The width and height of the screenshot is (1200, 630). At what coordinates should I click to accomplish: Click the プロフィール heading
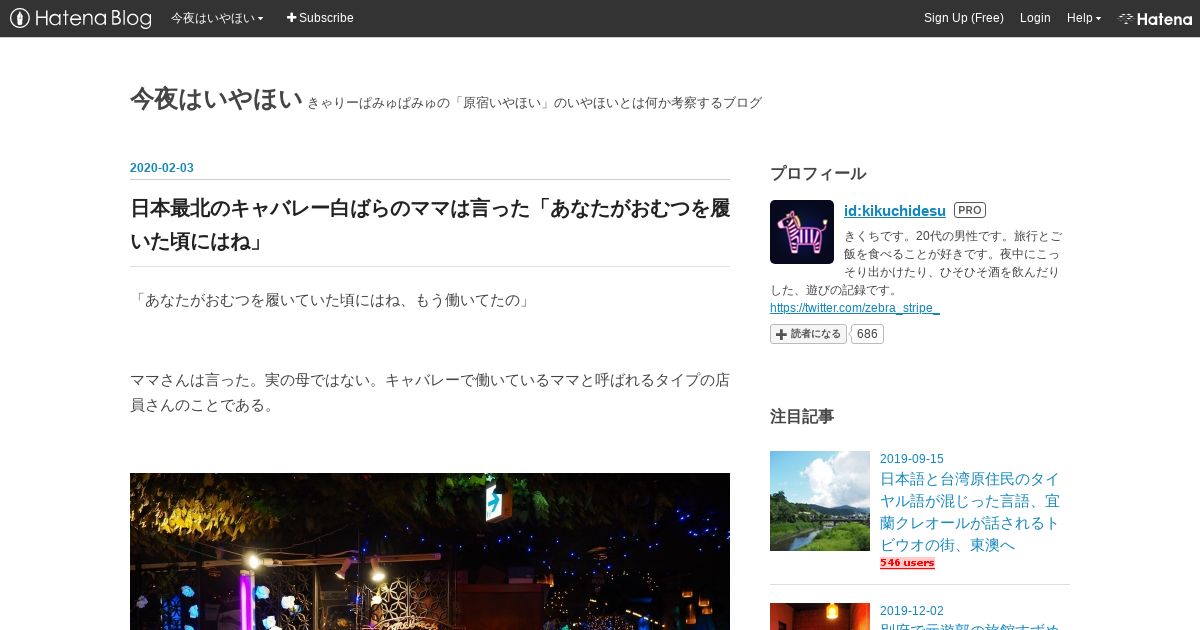coord(818,174)
